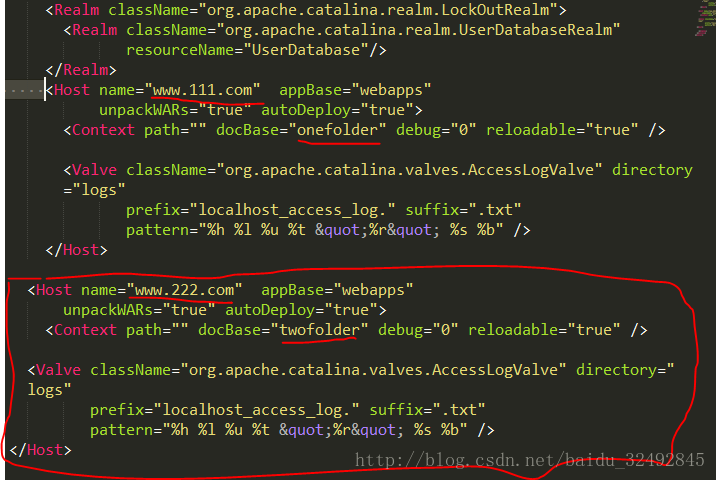Click the Realm tag name before UserDatabaseRealm
This screenshot has height=480, width=716.
coord(95,30)
